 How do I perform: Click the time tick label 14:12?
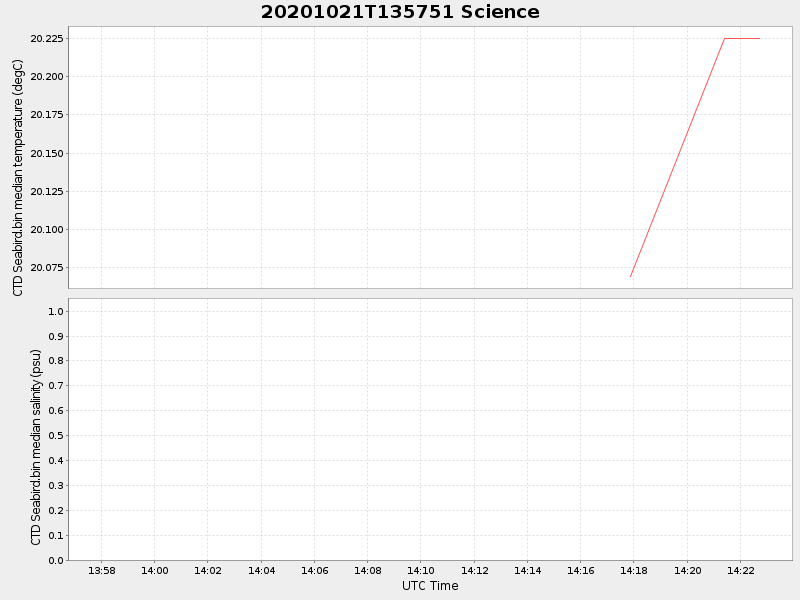click(474, 571)
